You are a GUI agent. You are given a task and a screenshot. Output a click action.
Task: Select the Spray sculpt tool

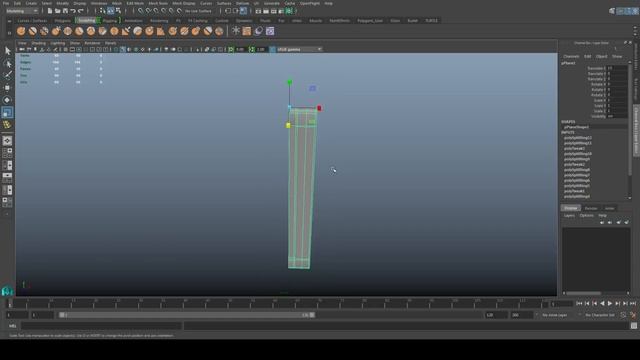click(x=102, y=31)
